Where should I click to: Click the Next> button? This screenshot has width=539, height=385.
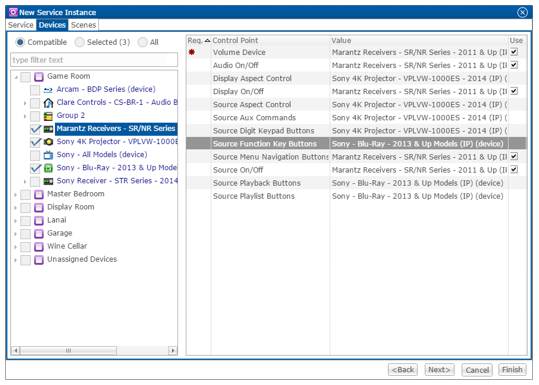(439, 370)
